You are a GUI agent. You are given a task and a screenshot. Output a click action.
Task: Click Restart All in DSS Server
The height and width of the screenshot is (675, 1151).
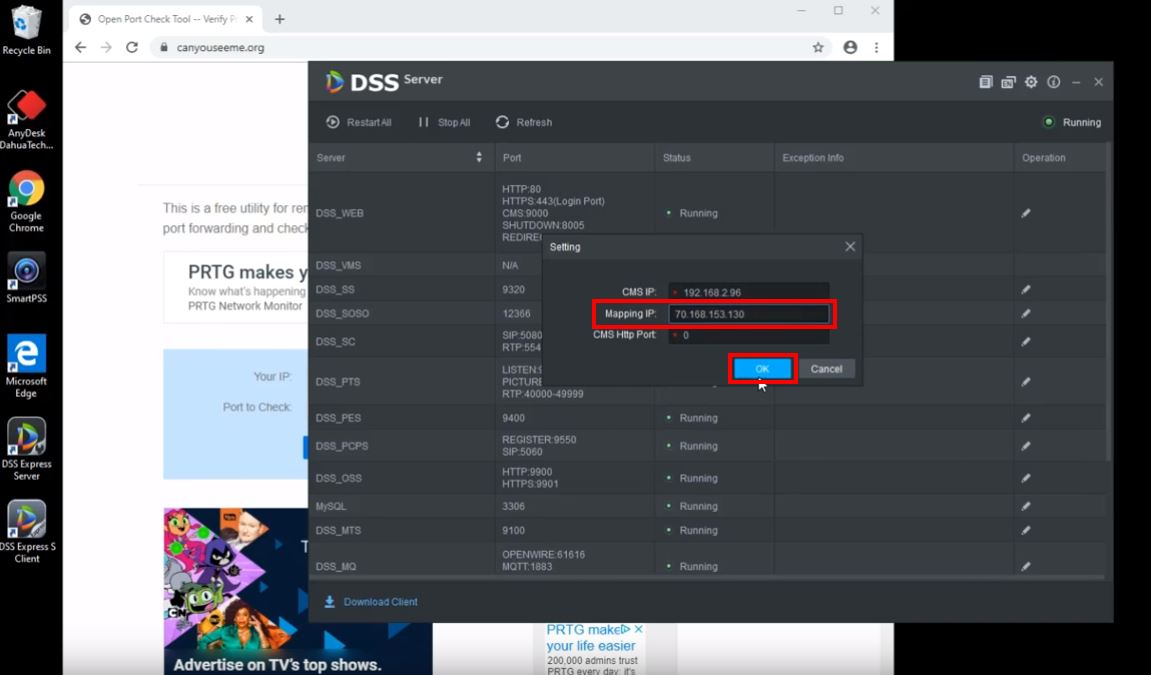pyautogui.click(x=359, y=123)
